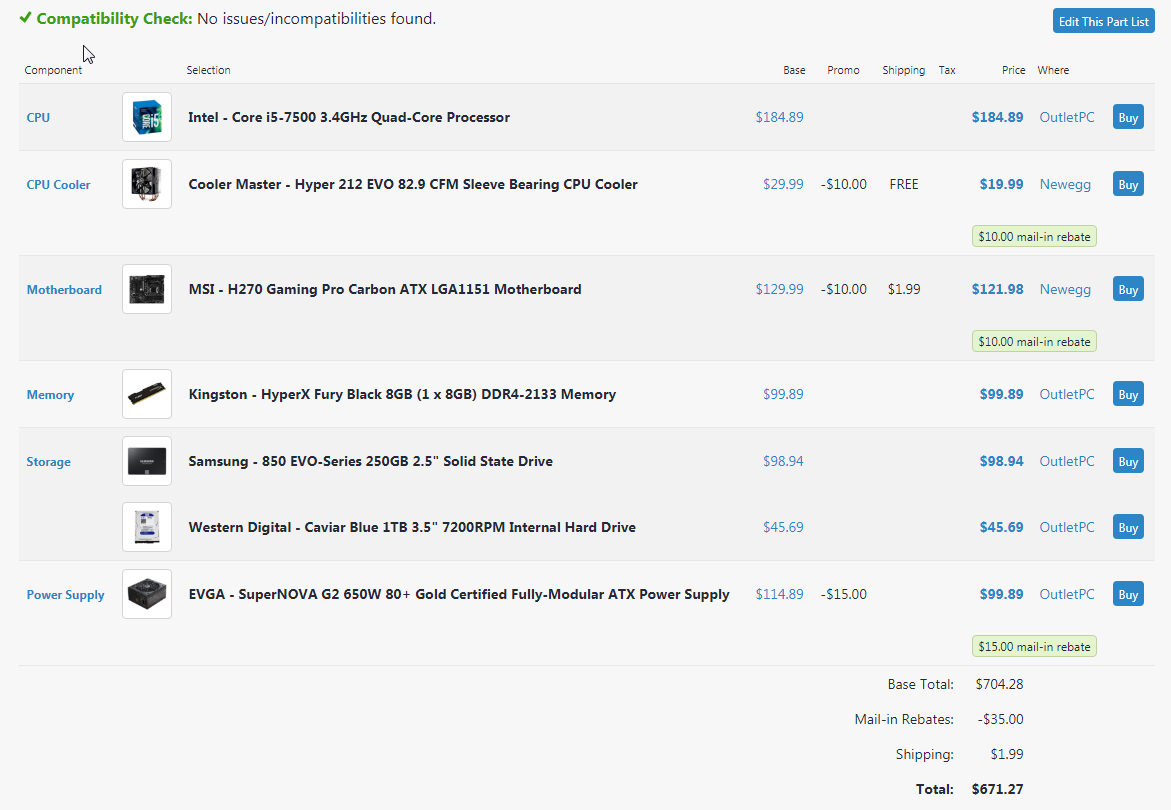Open the Cooler Master Hyper 212 EVO thumbnail
Image resolution: width=1171 pixels, height=810 pixels.
[147, 184]
